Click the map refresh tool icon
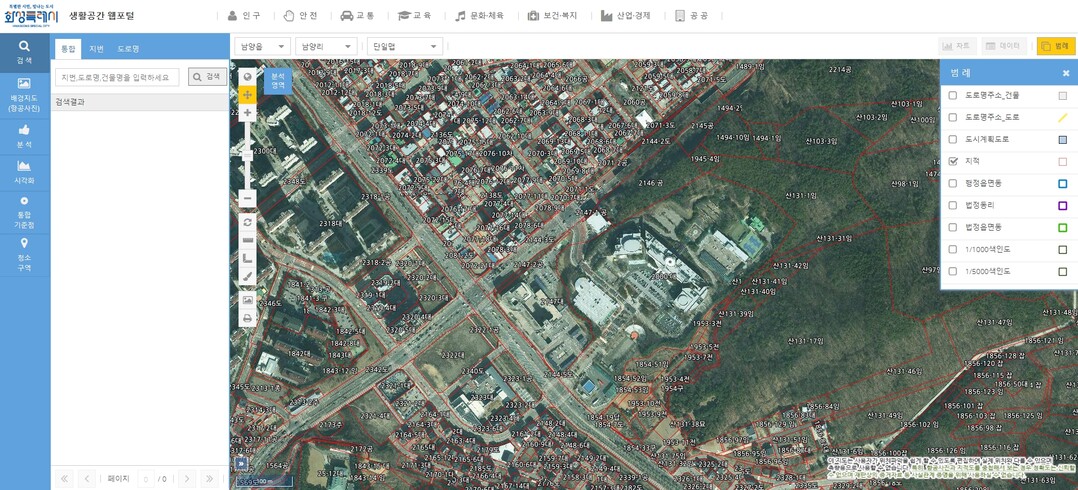 tap(247, 222)
